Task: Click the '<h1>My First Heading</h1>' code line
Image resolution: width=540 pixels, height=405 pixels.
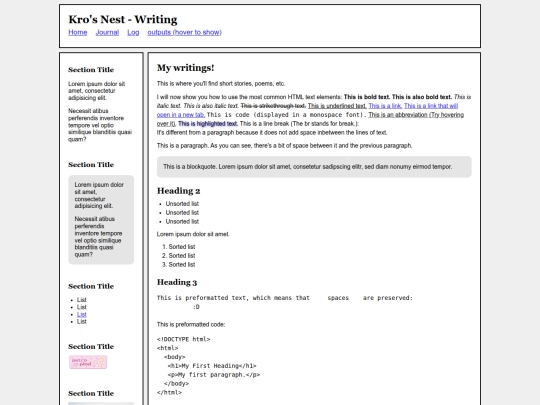Action: point(212,366)
